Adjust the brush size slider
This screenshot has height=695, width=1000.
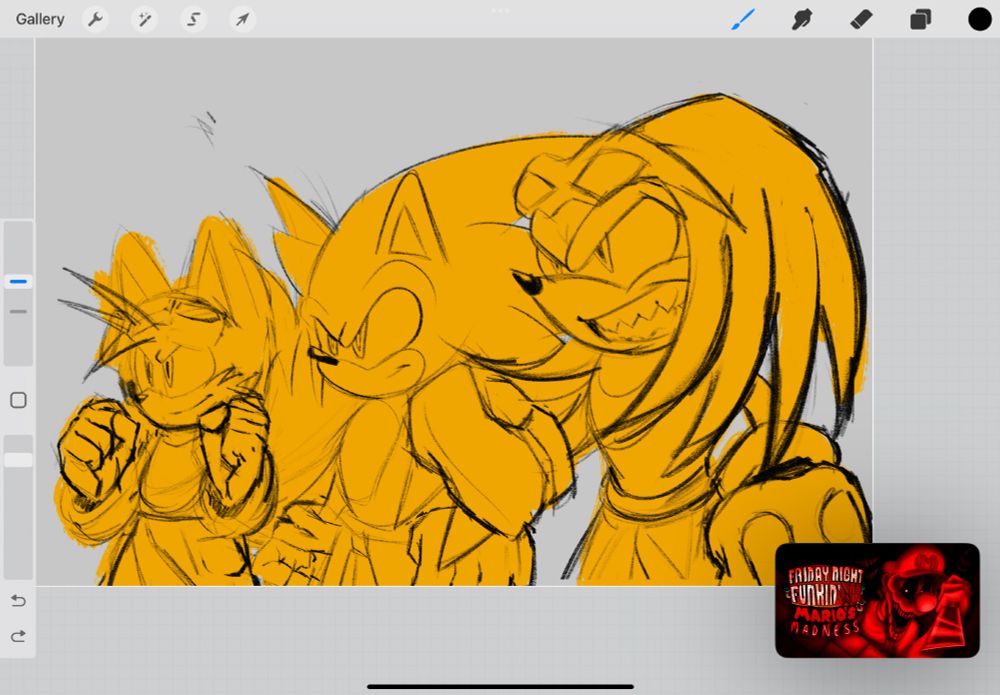pyautogui.click(x=18, y=293)
